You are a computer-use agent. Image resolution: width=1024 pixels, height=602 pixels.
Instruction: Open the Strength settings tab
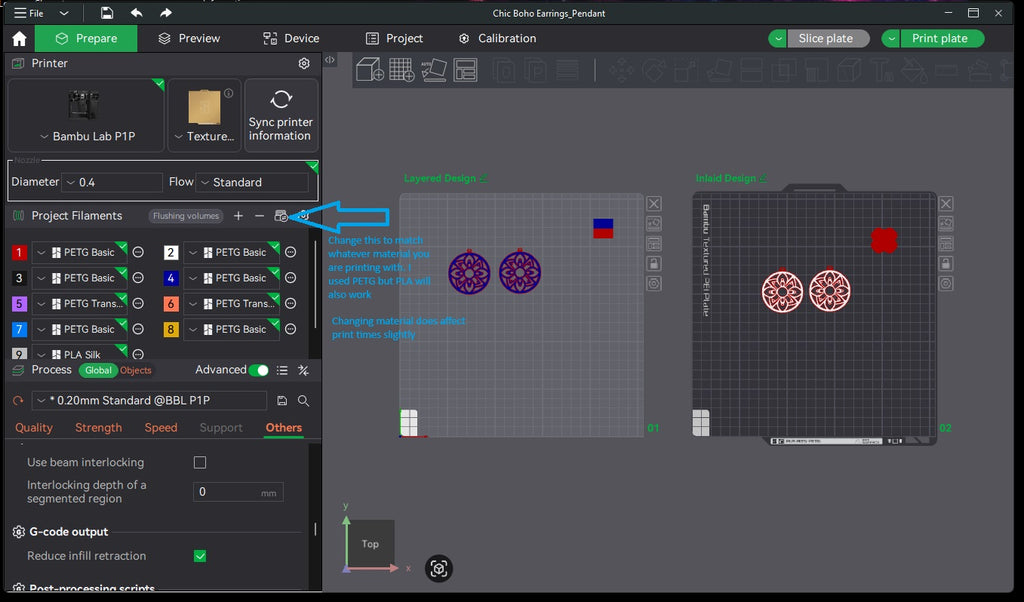pos(99,428)
